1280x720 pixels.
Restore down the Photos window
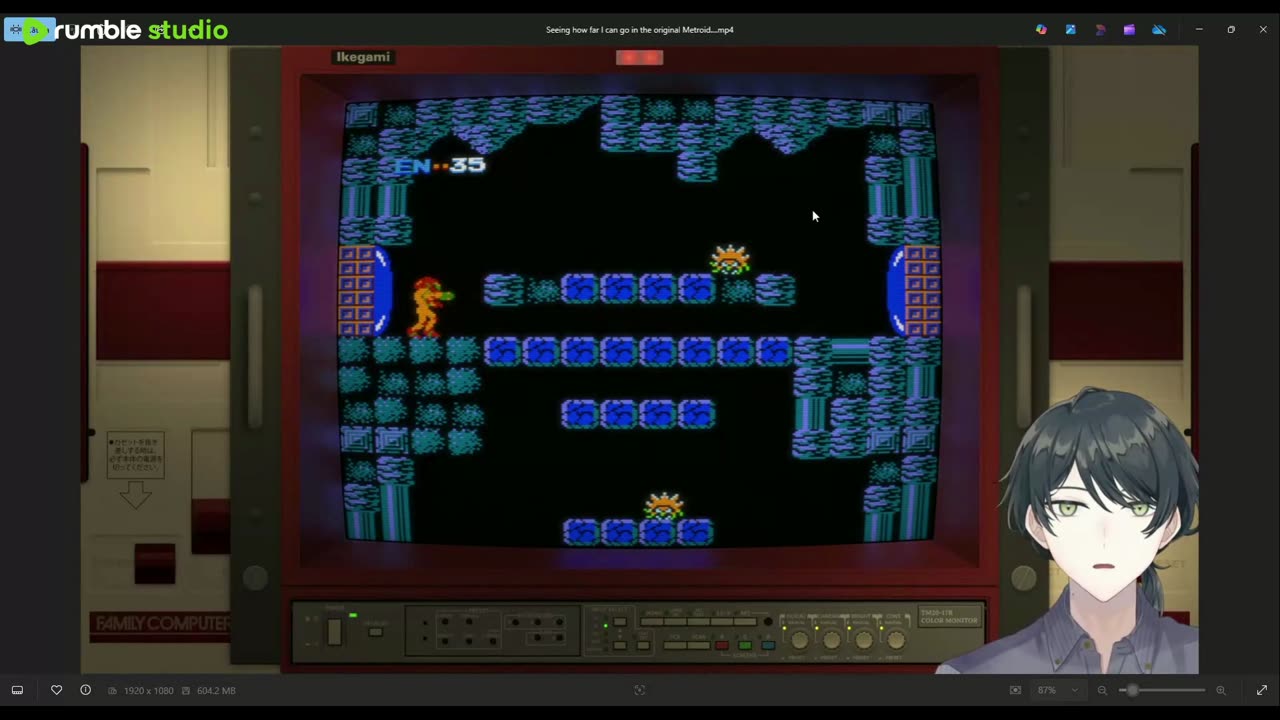coord(1231,30)
